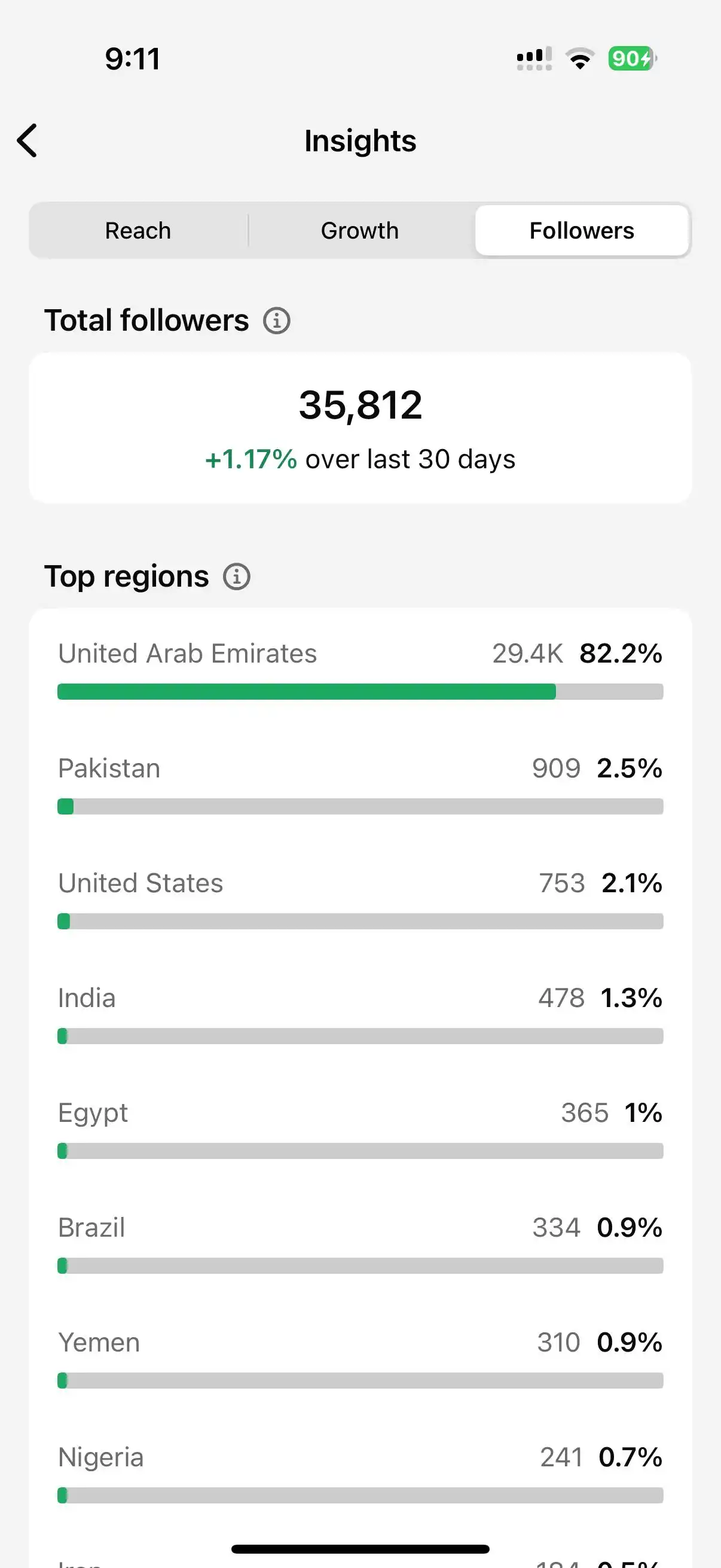The height and width of the screenshot is (1568, 721).
Task: Tap the back arrow icon
Action: point(28,141)
